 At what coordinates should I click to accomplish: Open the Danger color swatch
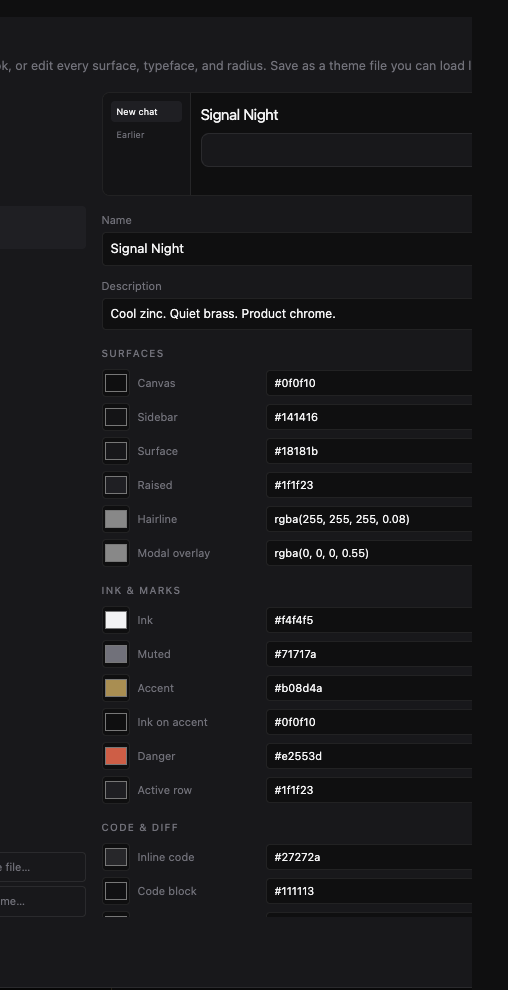pyautogui.click(x=115, y=757)
